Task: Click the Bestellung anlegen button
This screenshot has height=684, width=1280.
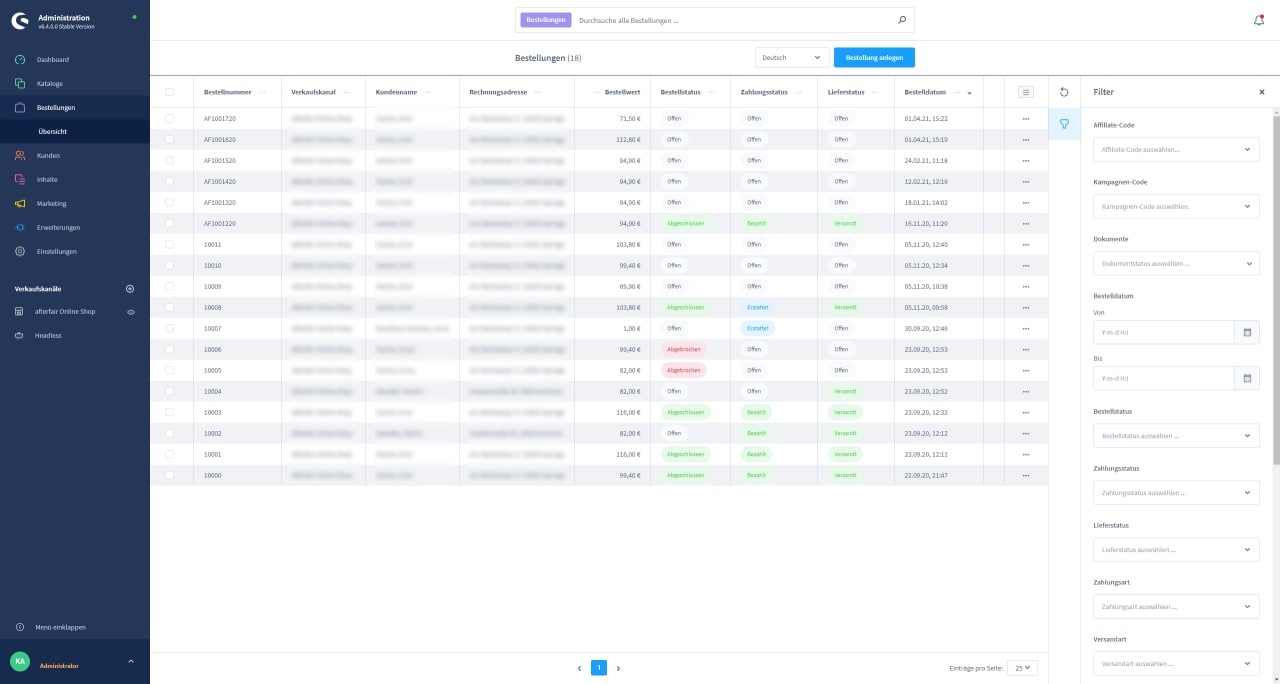Action: coord(874,58)
